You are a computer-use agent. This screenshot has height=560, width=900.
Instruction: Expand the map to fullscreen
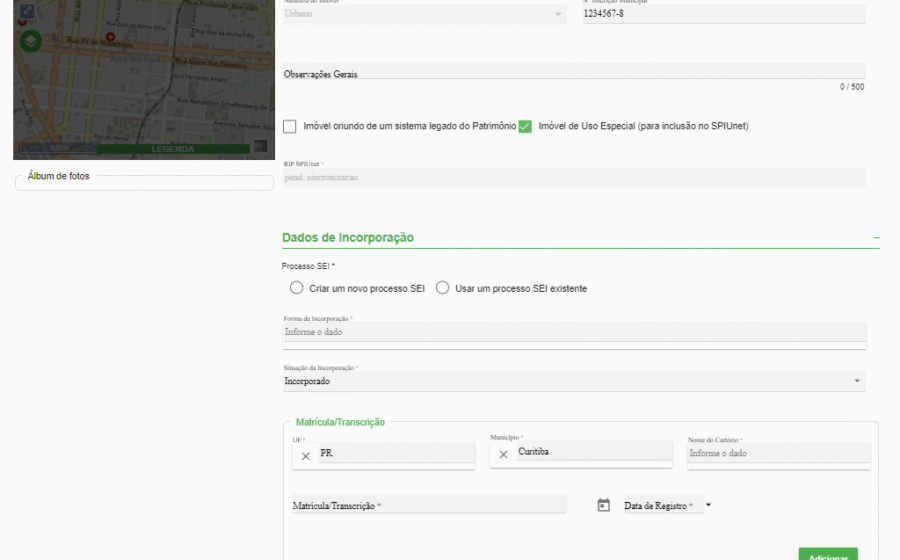tap(27, 10)
